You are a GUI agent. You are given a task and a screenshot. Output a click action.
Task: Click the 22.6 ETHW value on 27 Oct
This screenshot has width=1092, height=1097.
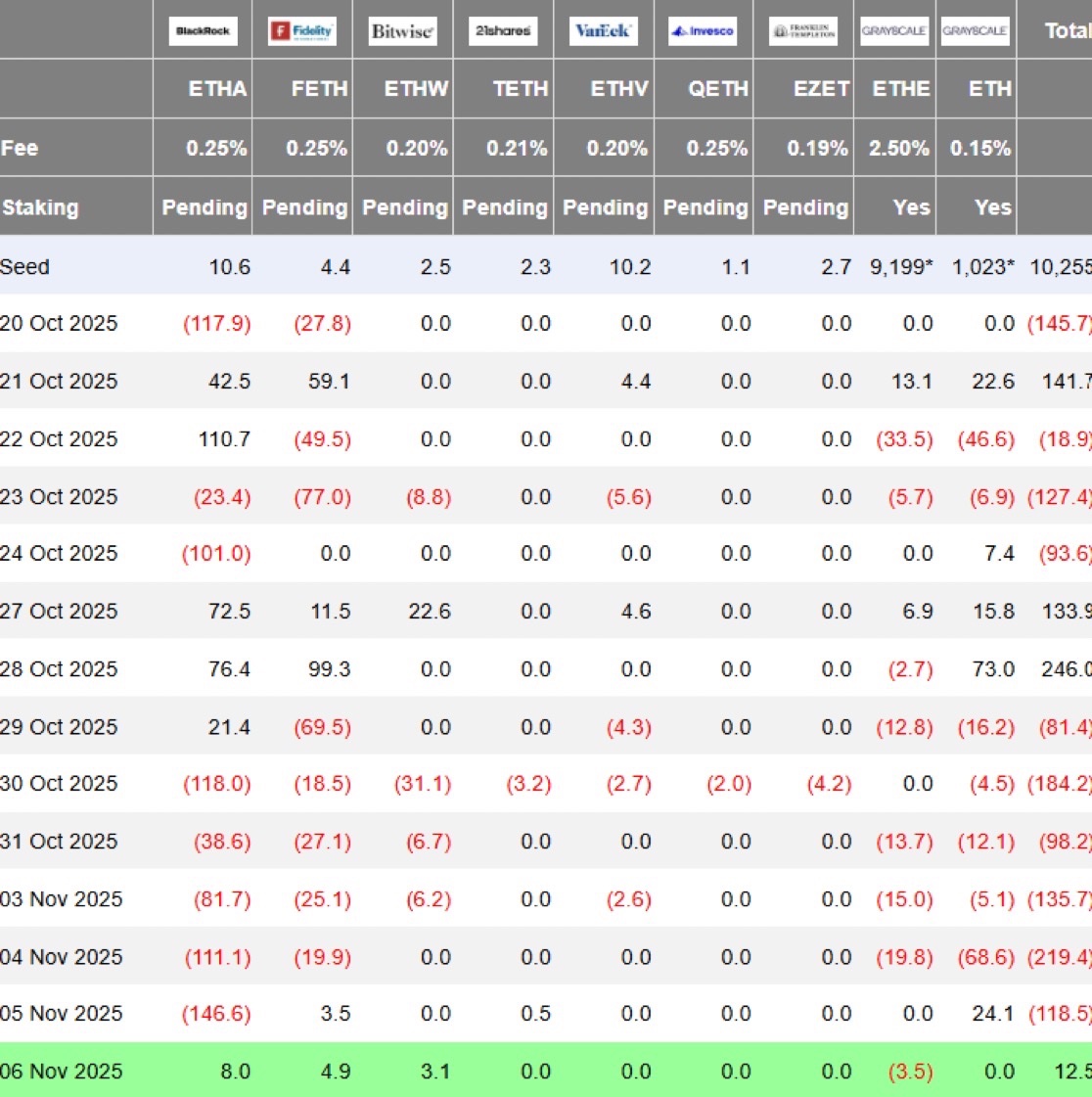tap(430, 612)
